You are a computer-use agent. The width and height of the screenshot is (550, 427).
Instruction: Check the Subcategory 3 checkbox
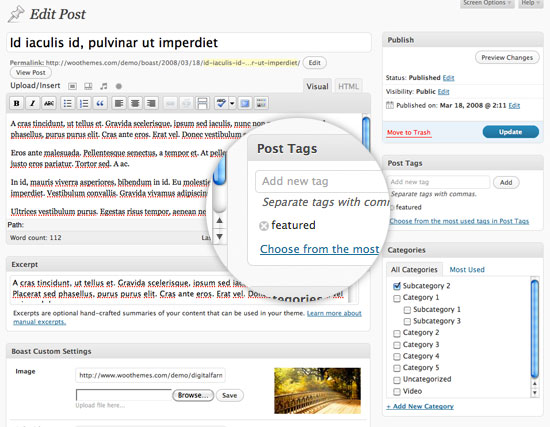click(x=407, y=321)
